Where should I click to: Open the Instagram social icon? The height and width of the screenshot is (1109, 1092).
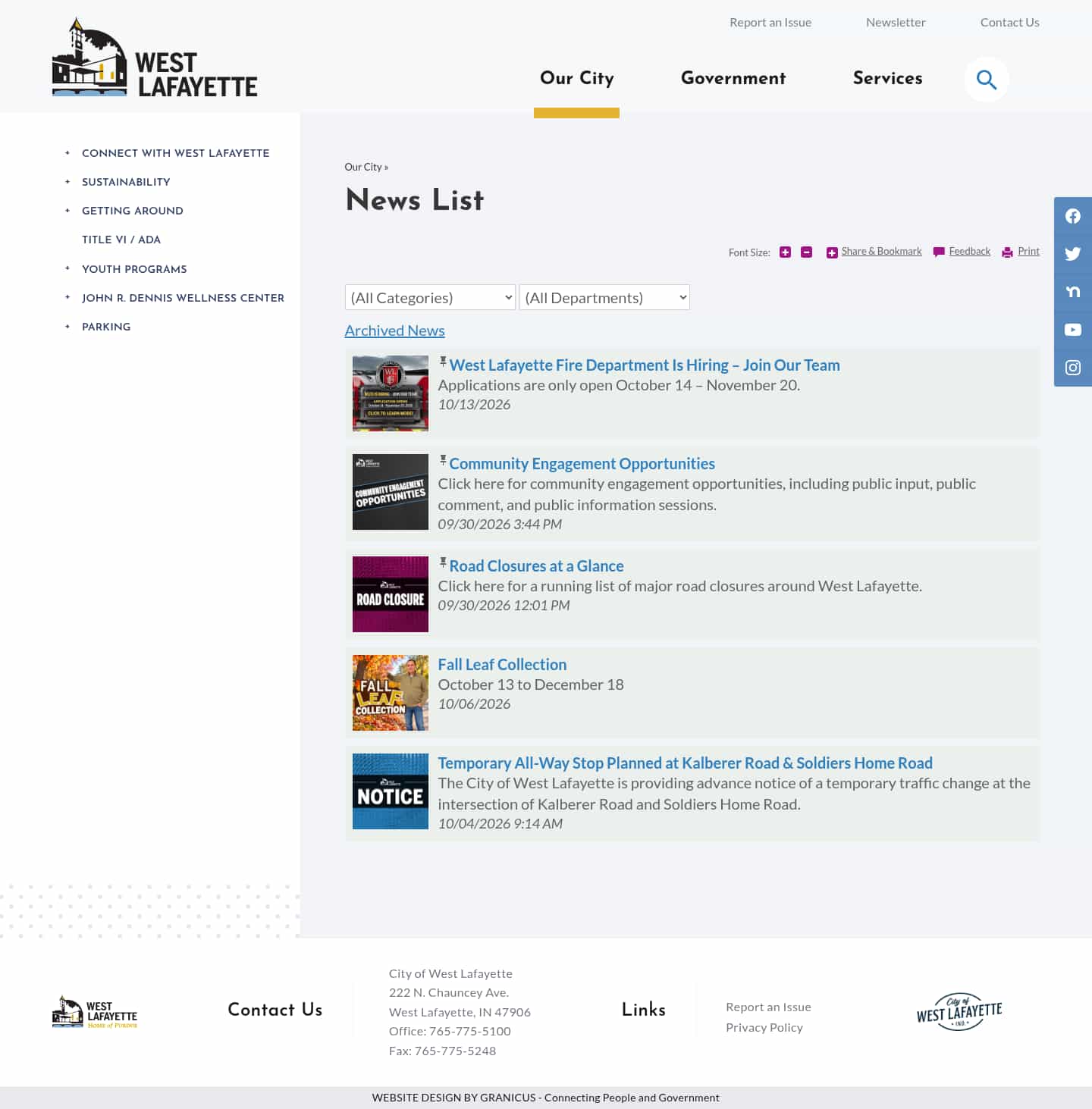1073,368
